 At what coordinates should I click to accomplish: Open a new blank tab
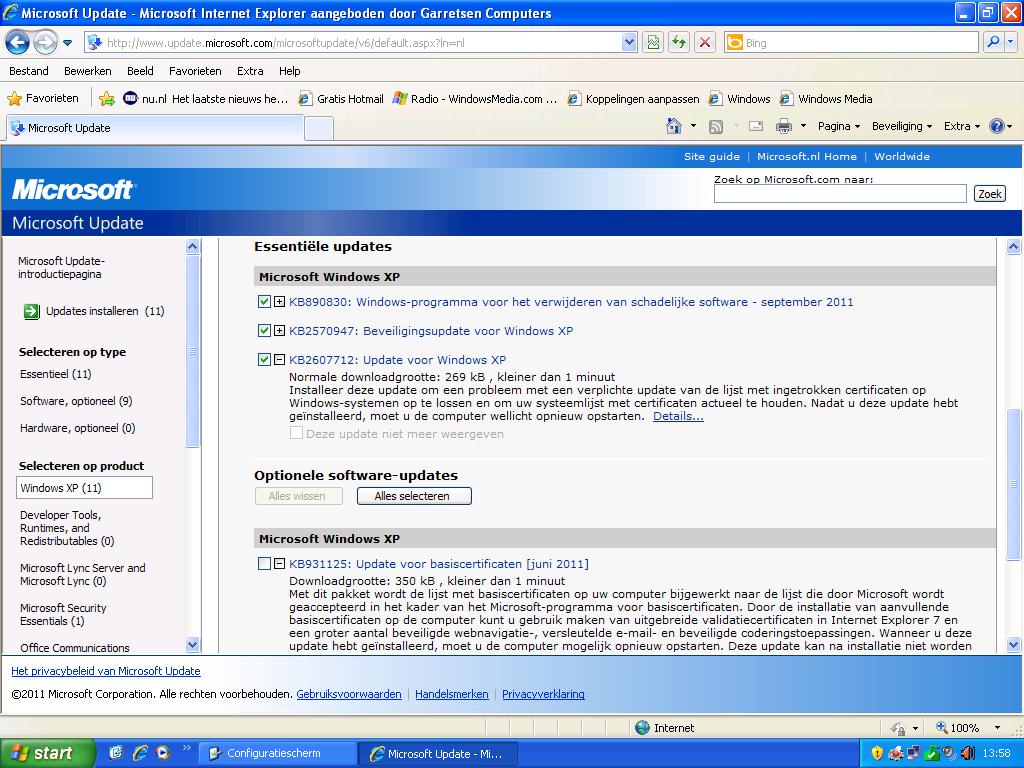coord(319,129)
